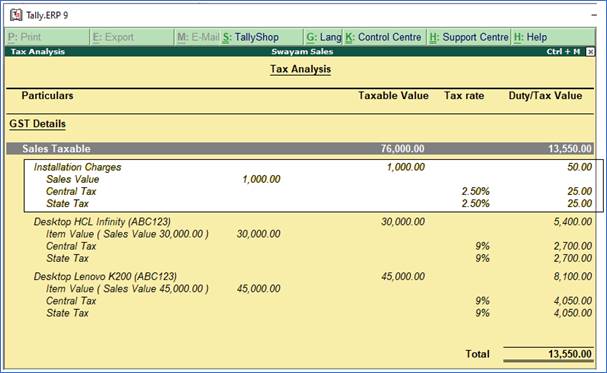Click the Particulars column header
Screen dimensions: 607x373
tap(47, 96)
